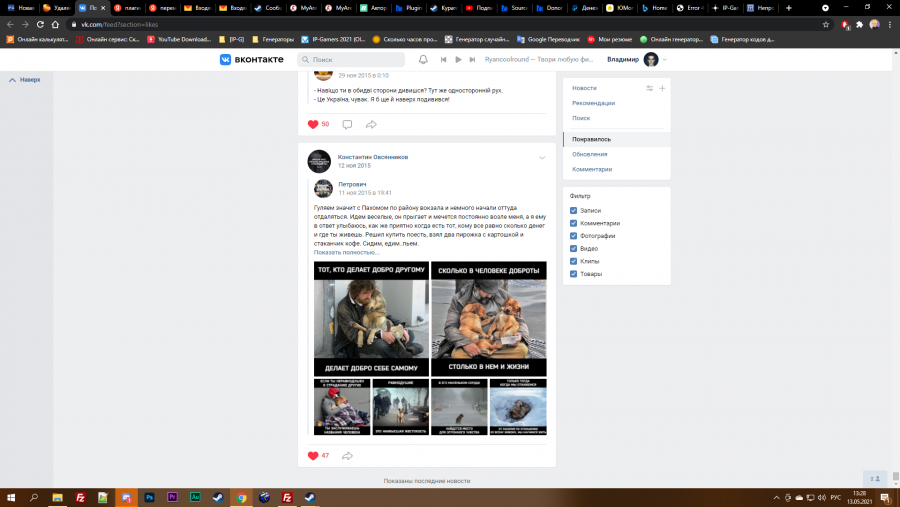Select the Понравилось section
The width and height of the screenshot is (900, 507).
617,139
